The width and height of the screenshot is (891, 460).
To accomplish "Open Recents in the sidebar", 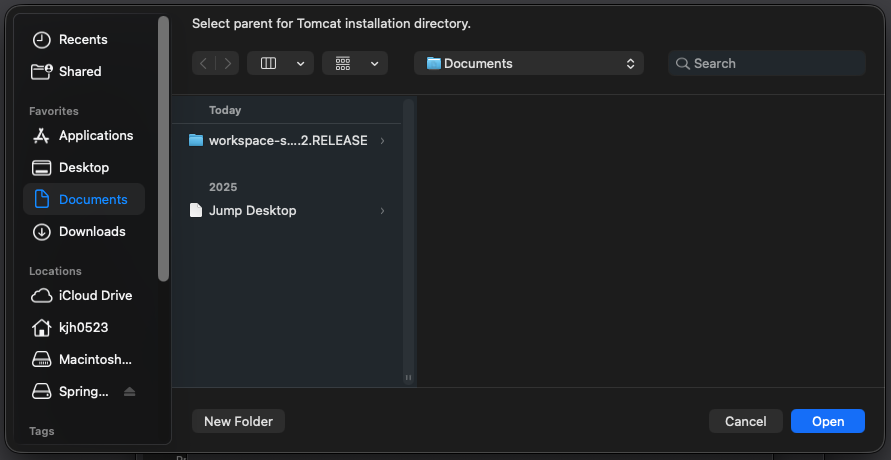I will 83,40.
